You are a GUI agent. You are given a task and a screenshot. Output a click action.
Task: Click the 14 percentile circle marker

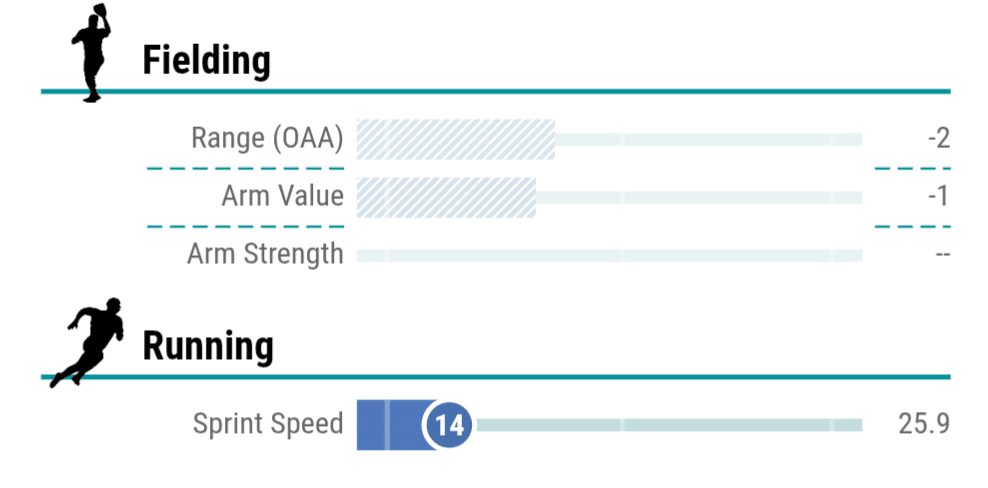(450, 425)
